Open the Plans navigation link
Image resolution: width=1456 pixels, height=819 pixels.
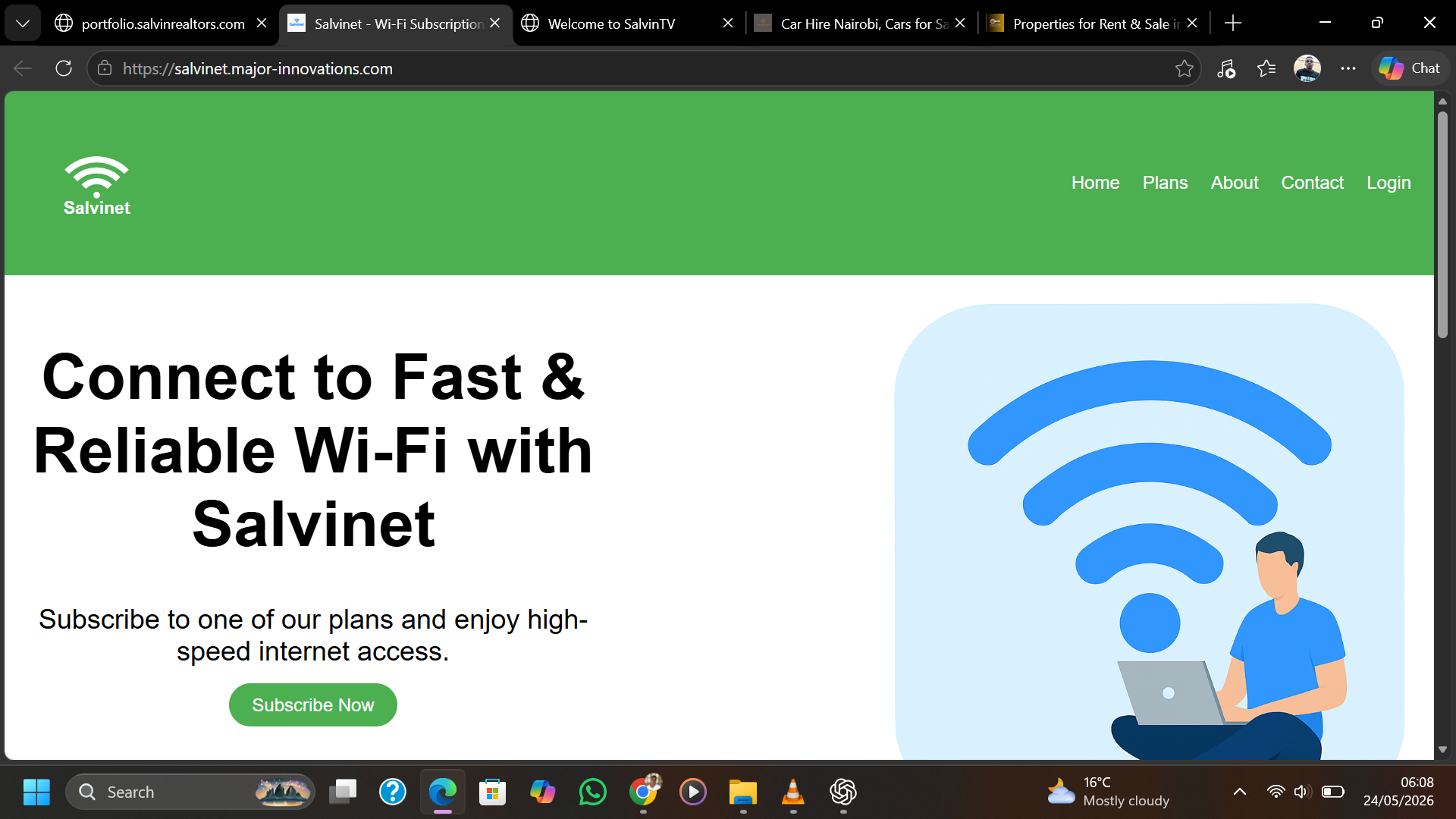point(1165,183)
